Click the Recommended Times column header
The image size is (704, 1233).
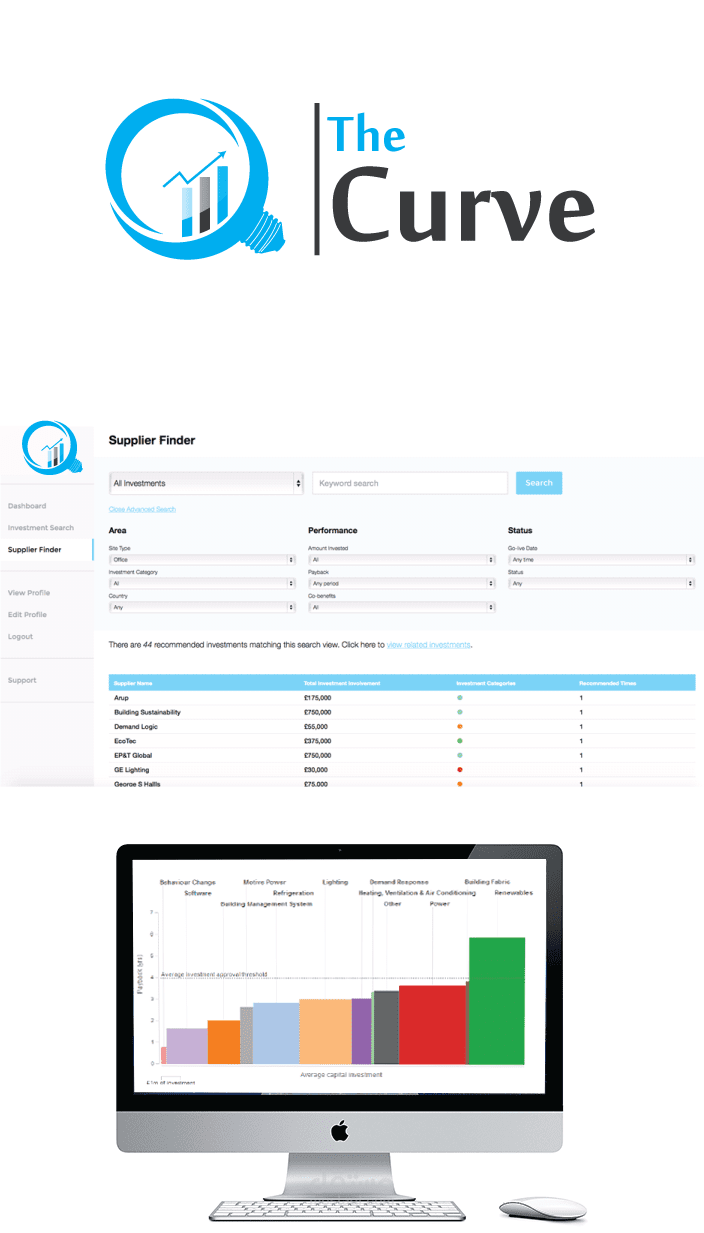coord(608,683)
